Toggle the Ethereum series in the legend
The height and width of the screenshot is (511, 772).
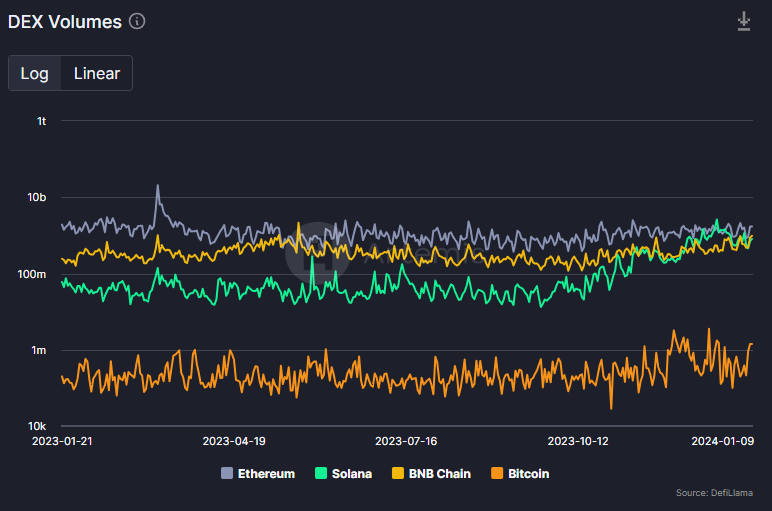tap(258, 474)
